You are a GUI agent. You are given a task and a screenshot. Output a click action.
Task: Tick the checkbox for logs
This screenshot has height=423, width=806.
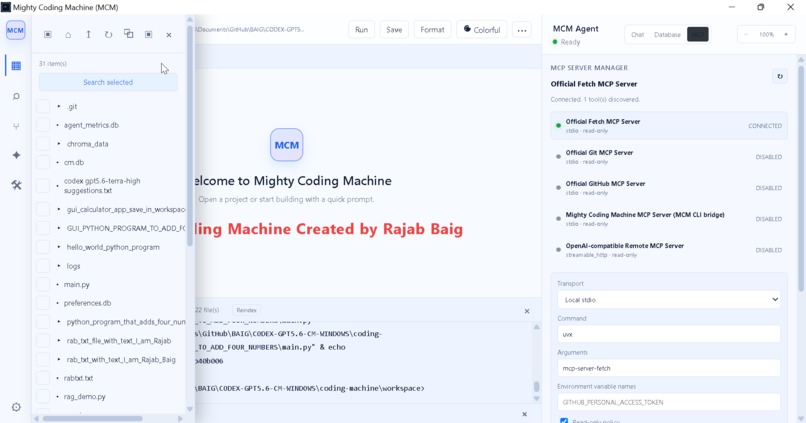(x=43, y=266)
